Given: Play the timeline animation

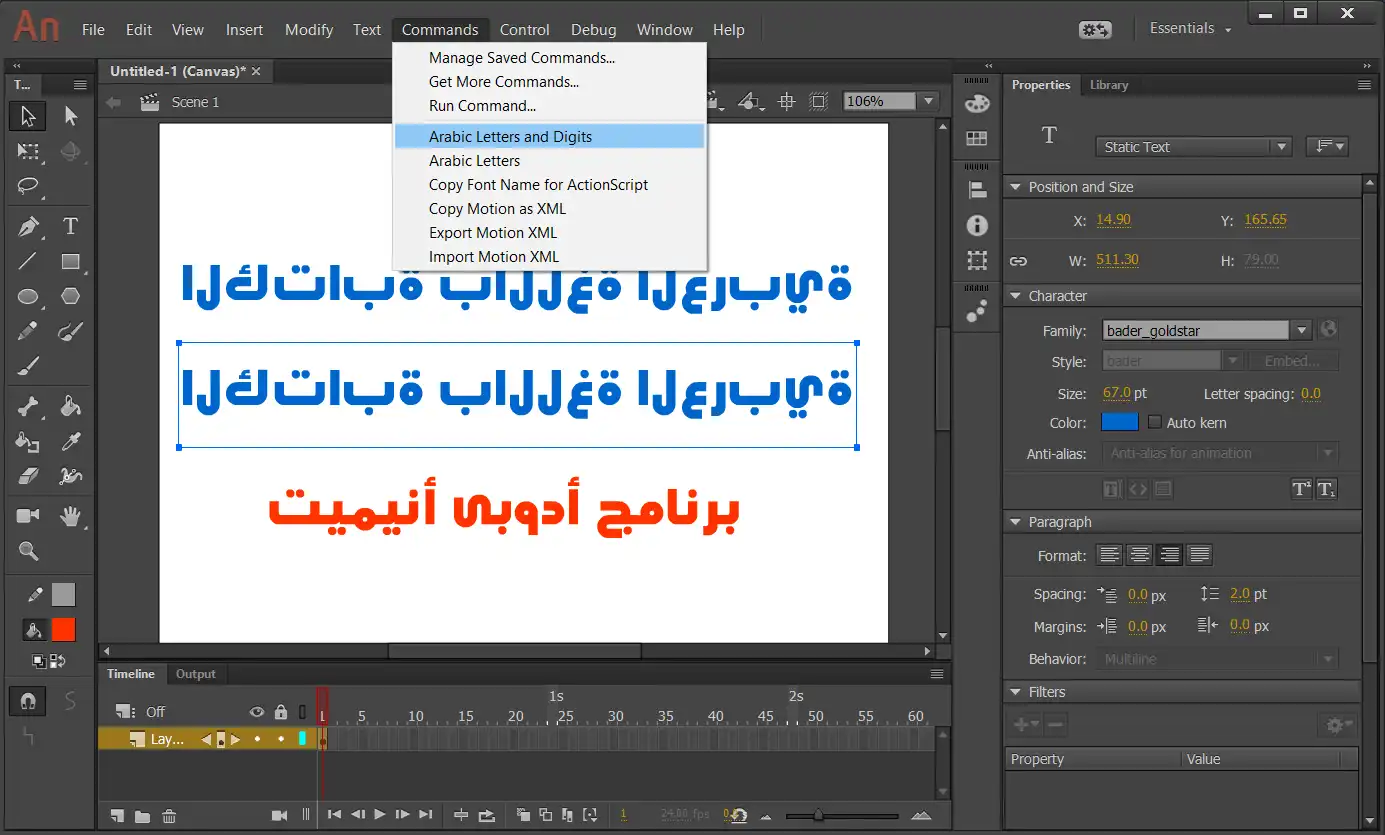Looking at the screenshot, I should [x=379, y=815].
